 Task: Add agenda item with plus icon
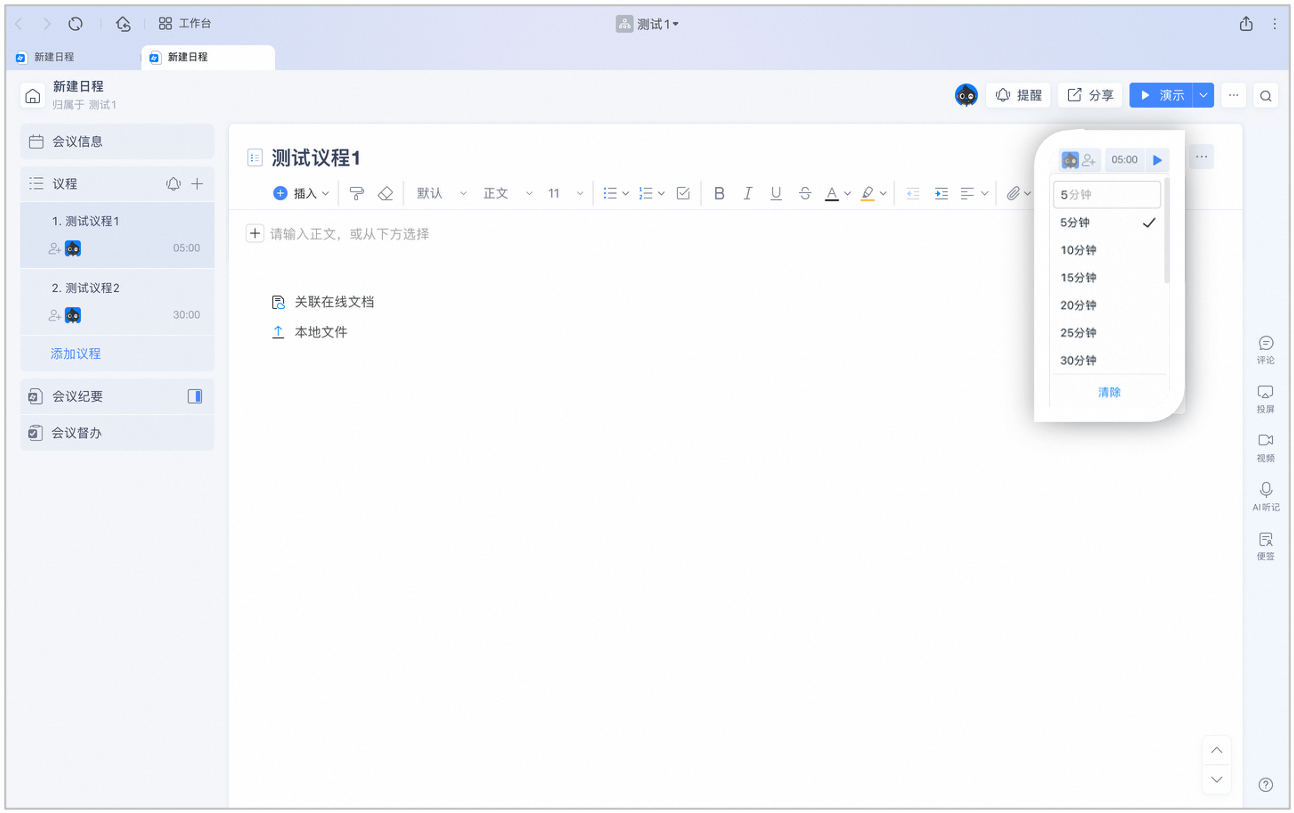pos(197,184)
